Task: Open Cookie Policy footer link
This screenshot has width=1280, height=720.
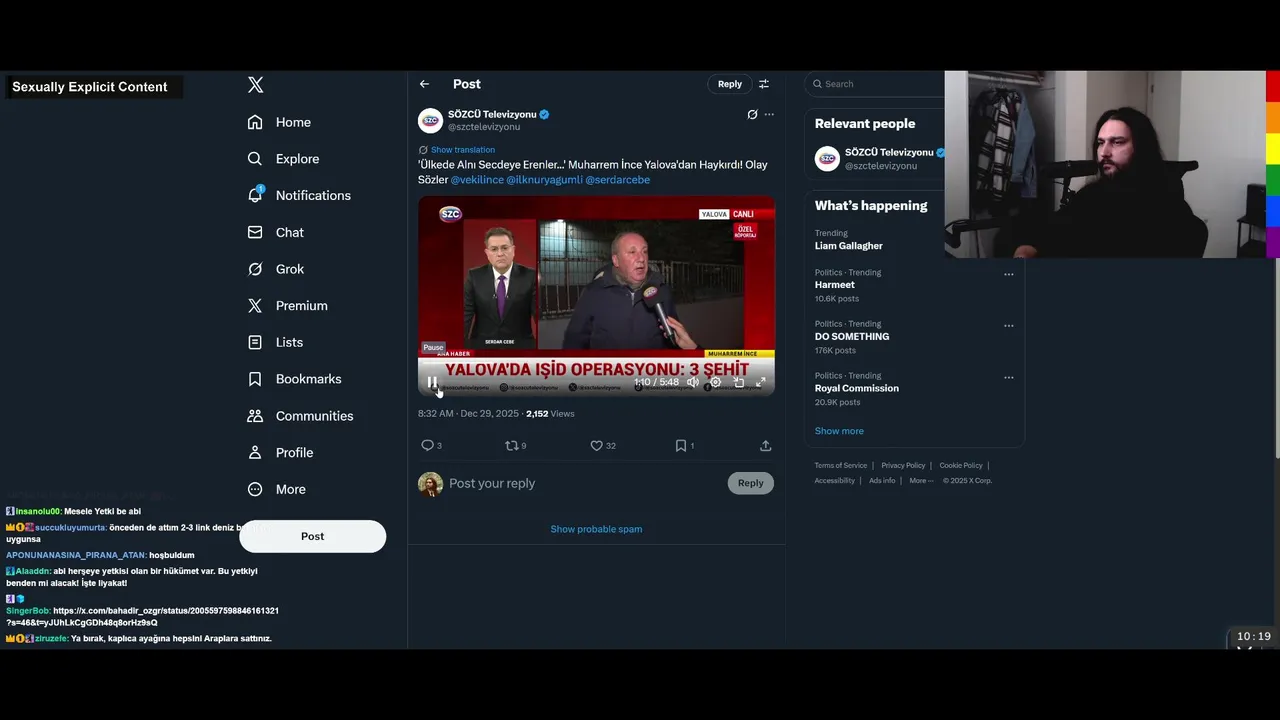Action: 961,466
